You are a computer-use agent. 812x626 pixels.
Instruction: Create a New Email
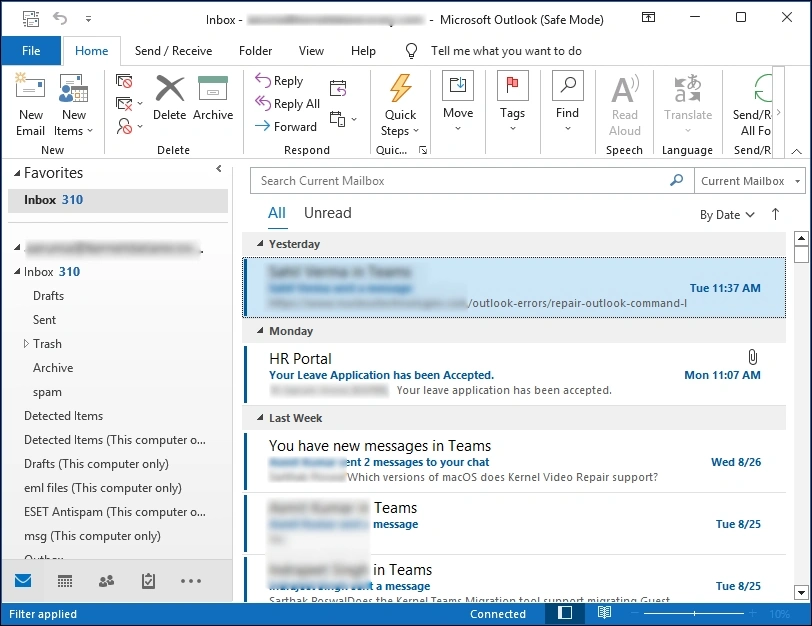31,105
